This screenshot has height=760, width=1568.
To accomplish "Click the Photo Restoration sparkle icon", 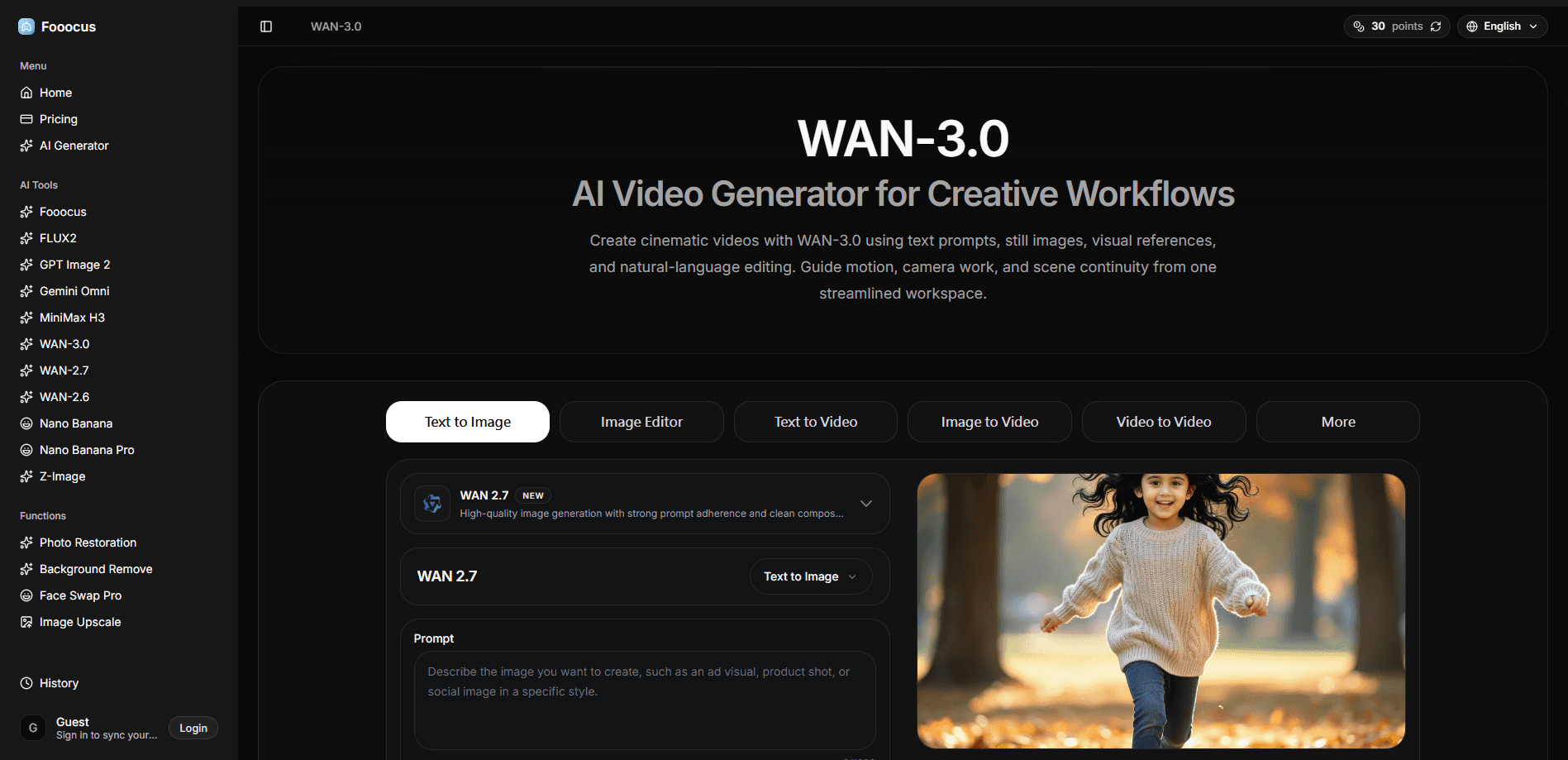I will [x=26, y=543].
